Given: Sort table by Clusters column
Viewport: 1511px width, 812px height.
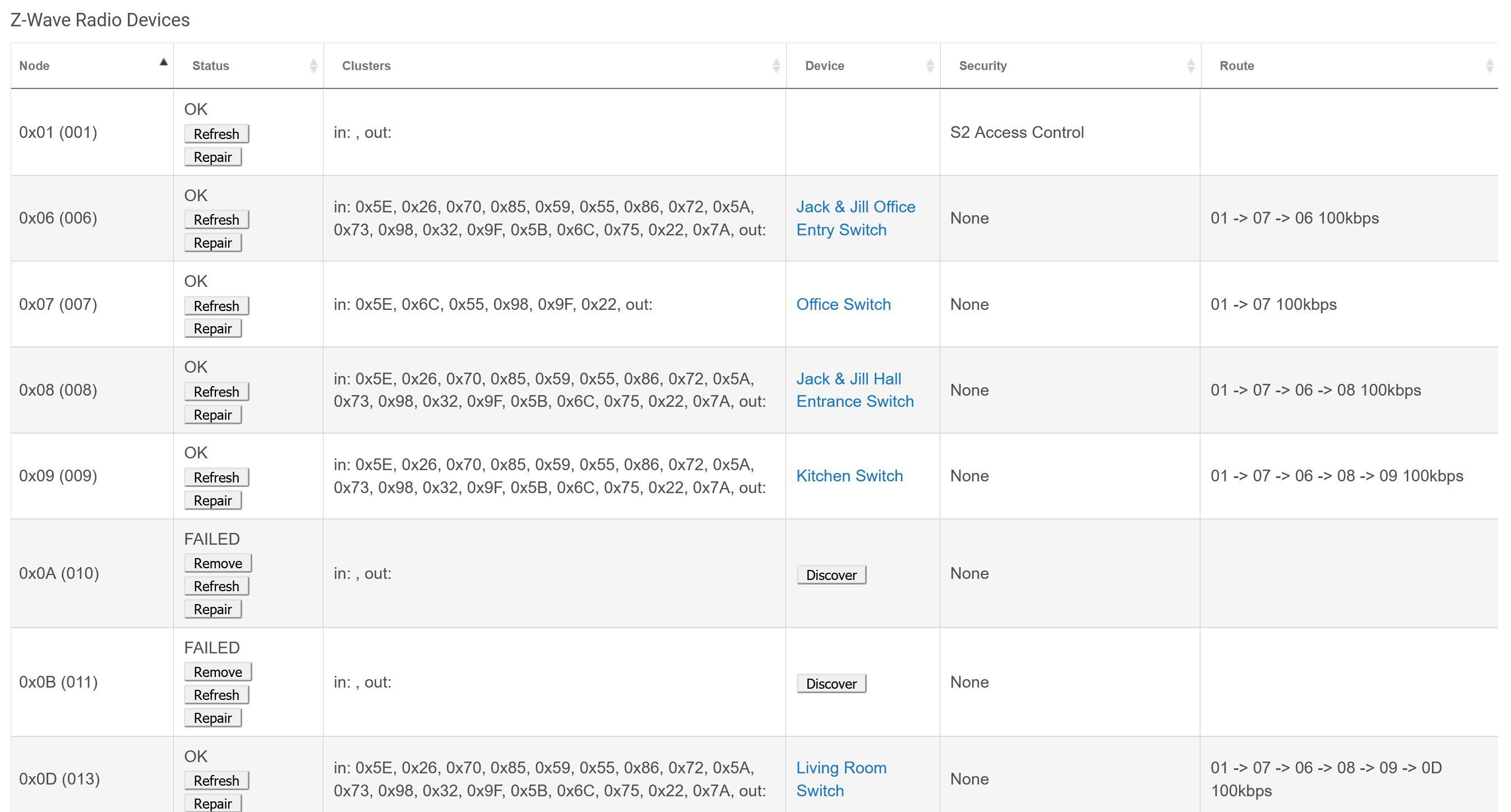Looking at the screenshot, I should pos(555,66).
